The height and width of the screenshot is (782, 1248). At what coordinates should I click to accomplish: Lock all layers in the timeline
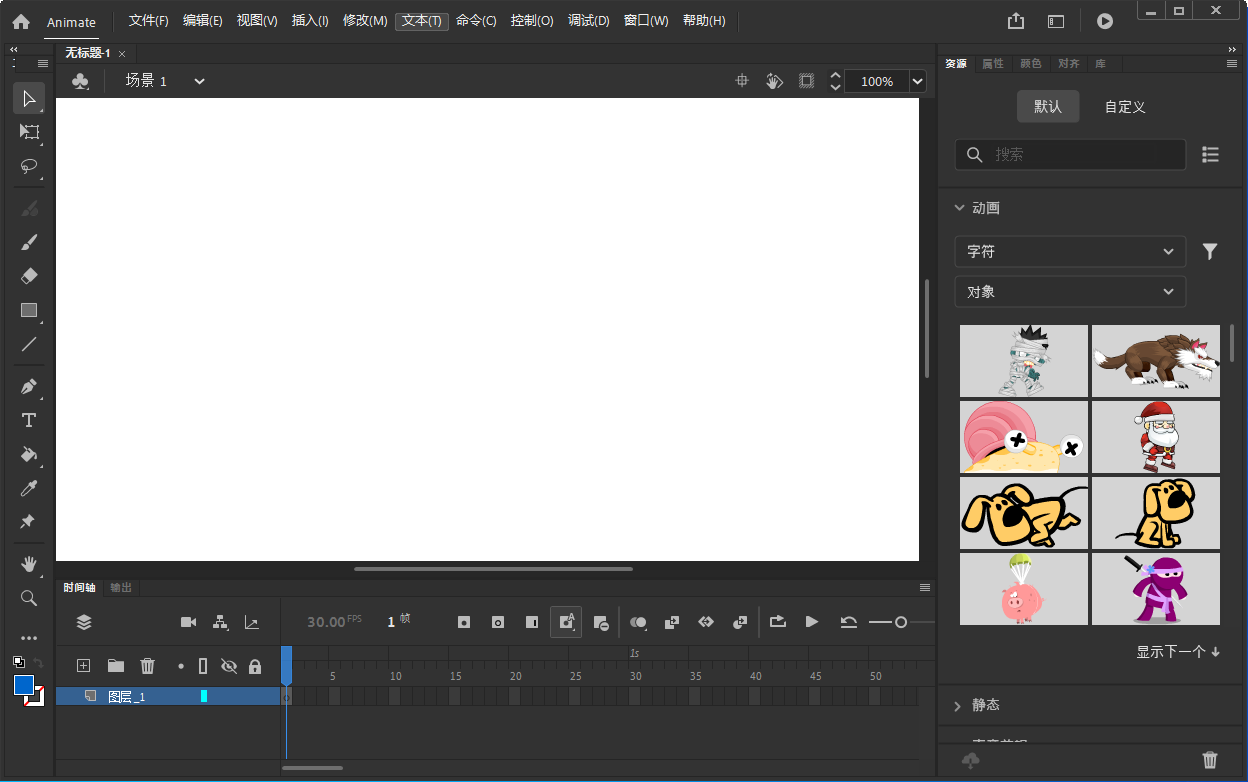tap(256, 665)
